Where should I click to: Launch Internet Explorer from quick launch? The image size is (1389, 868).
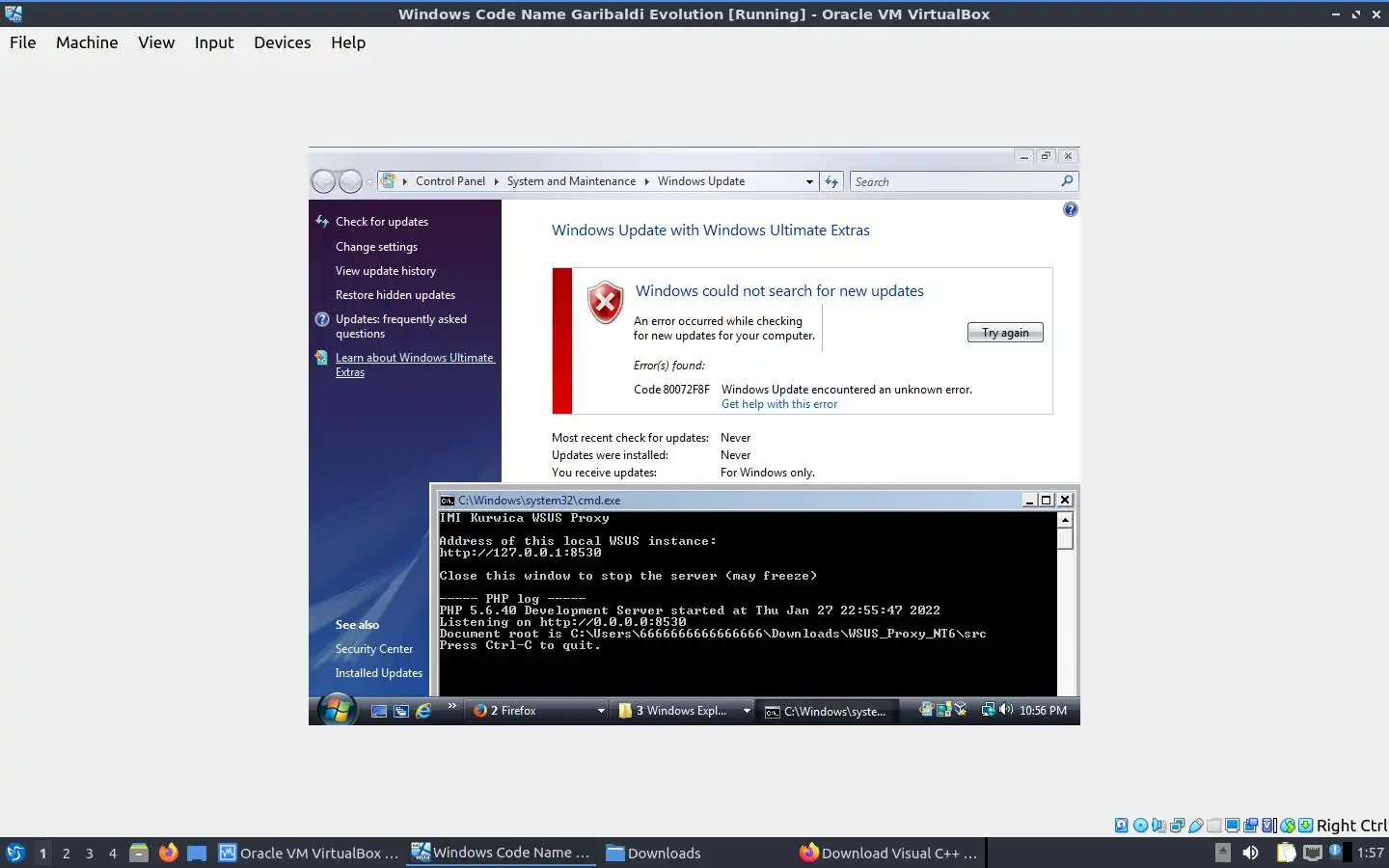click(423, 711)
